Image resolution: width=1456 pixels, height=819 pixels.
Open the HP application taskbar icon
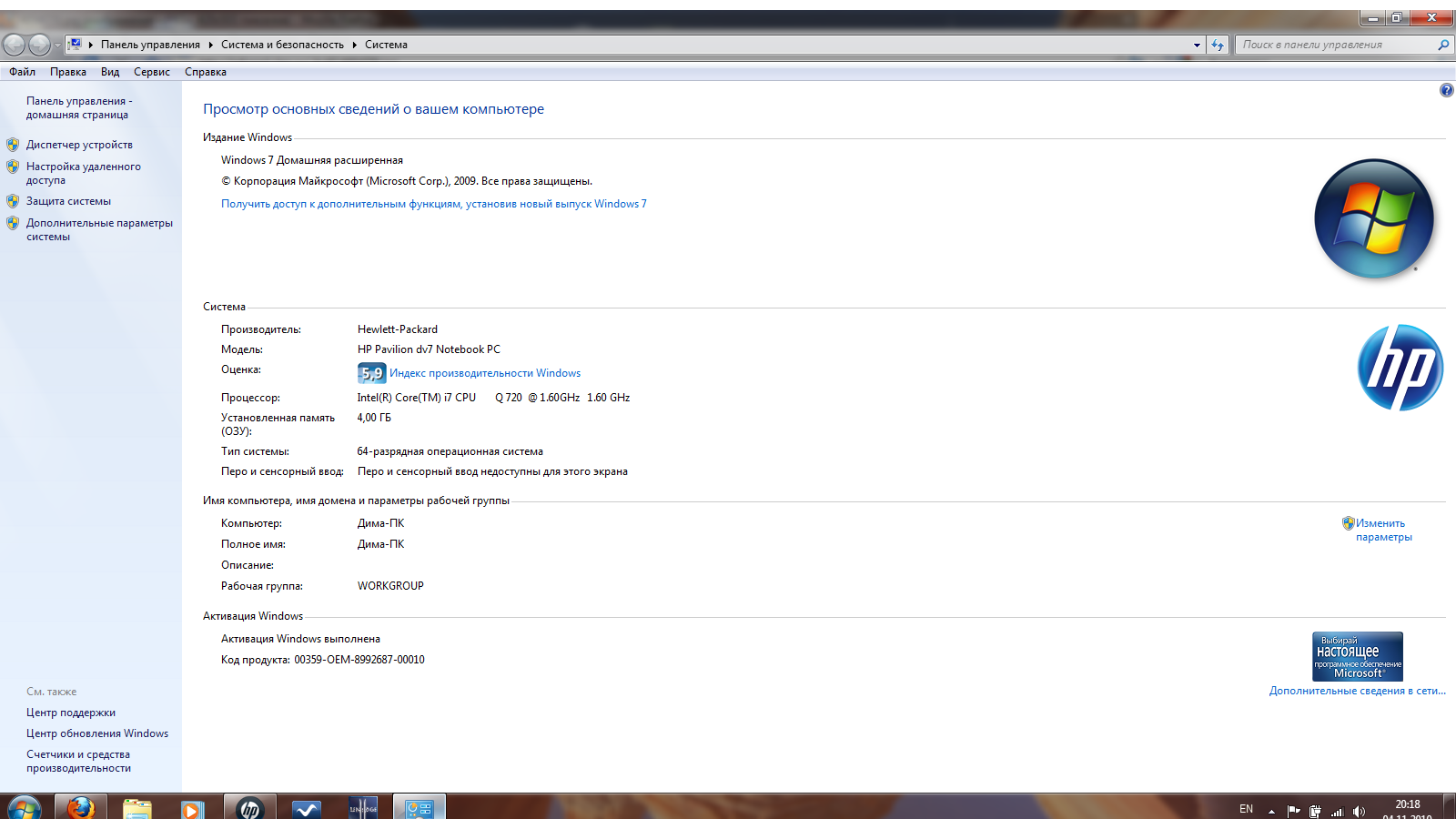249,807
